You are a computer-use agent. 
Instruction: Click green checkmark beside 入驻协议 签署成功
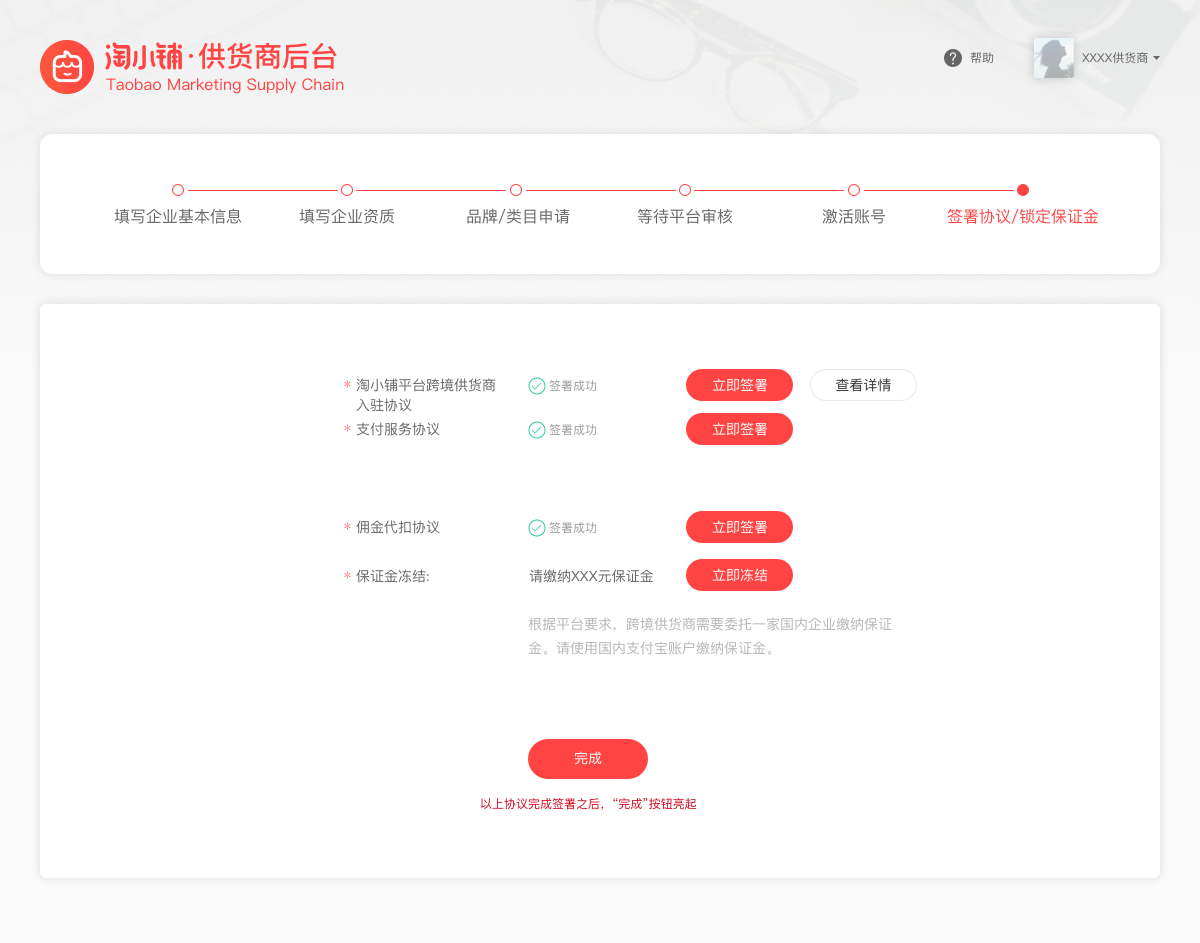[537, 386]
